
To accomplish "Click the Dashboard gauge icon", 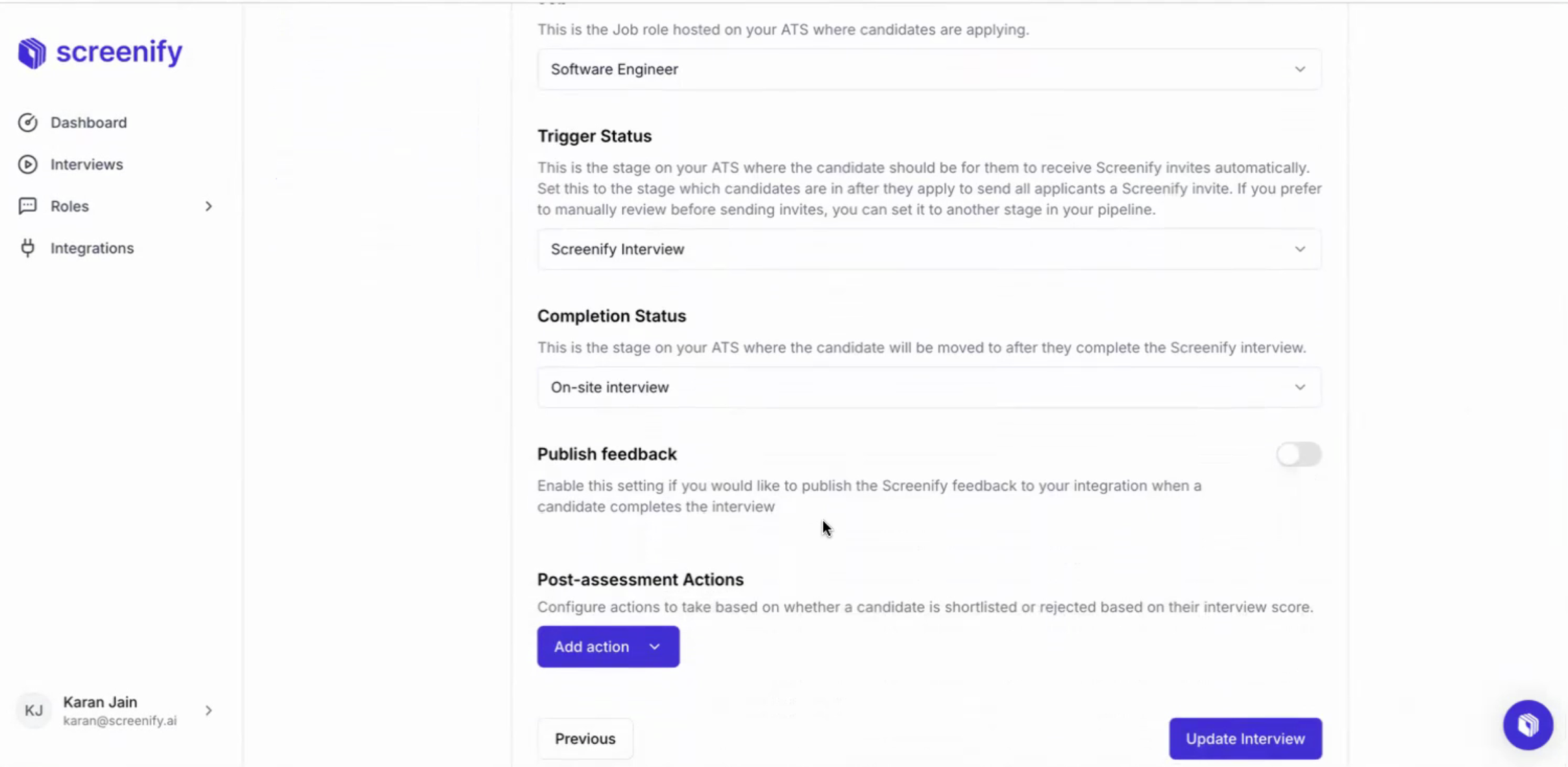I will coord(27,123).
